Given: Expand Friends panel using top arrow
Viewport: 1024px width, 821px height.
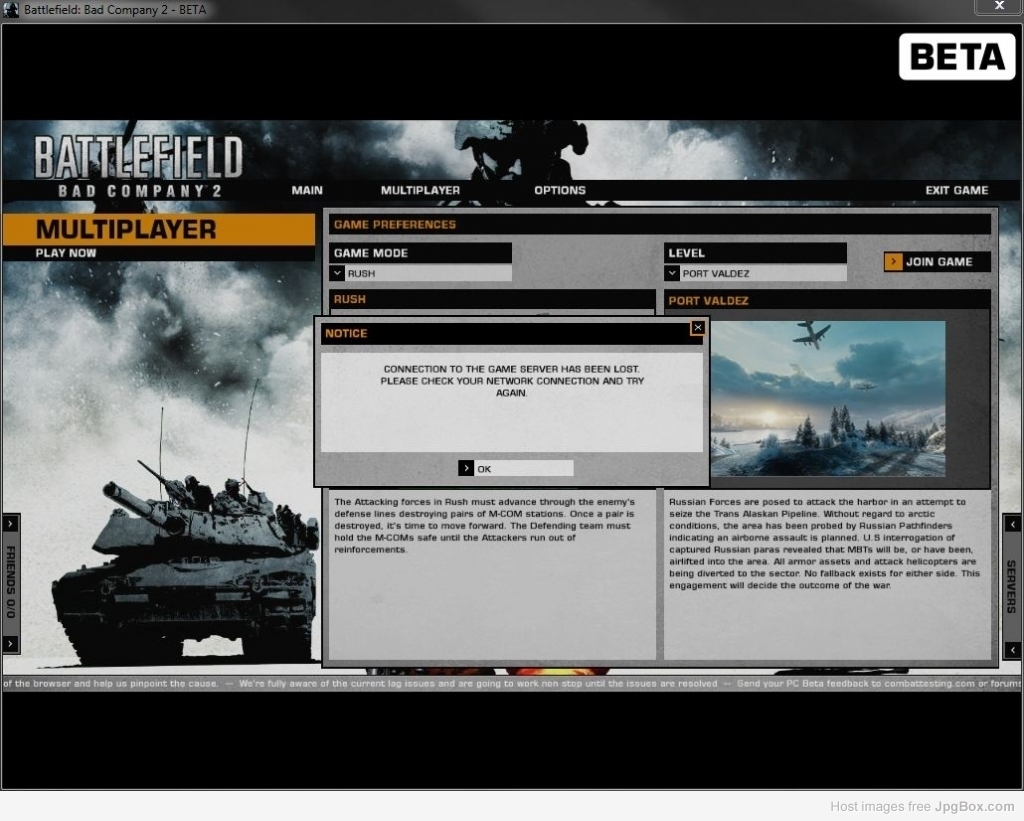Looking at the screenshot, I should click(x=10, y=524).
